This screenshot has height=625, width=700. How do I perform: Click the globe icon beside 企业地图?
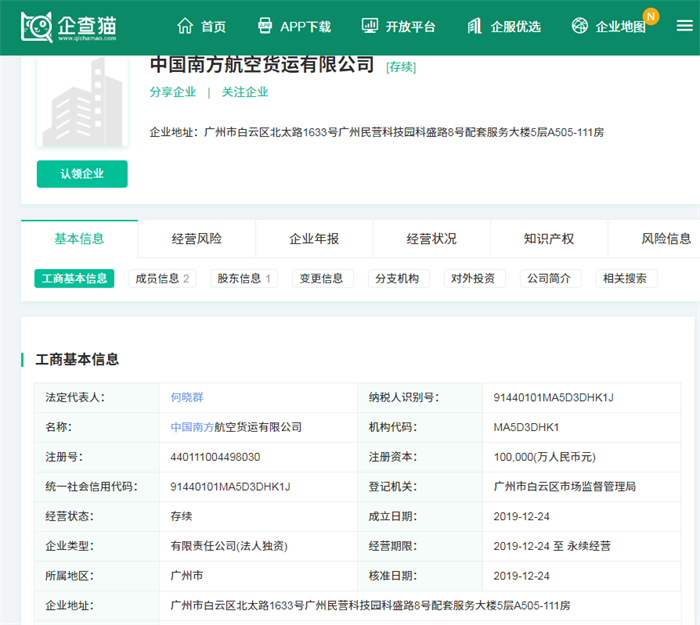coord(580,26)
